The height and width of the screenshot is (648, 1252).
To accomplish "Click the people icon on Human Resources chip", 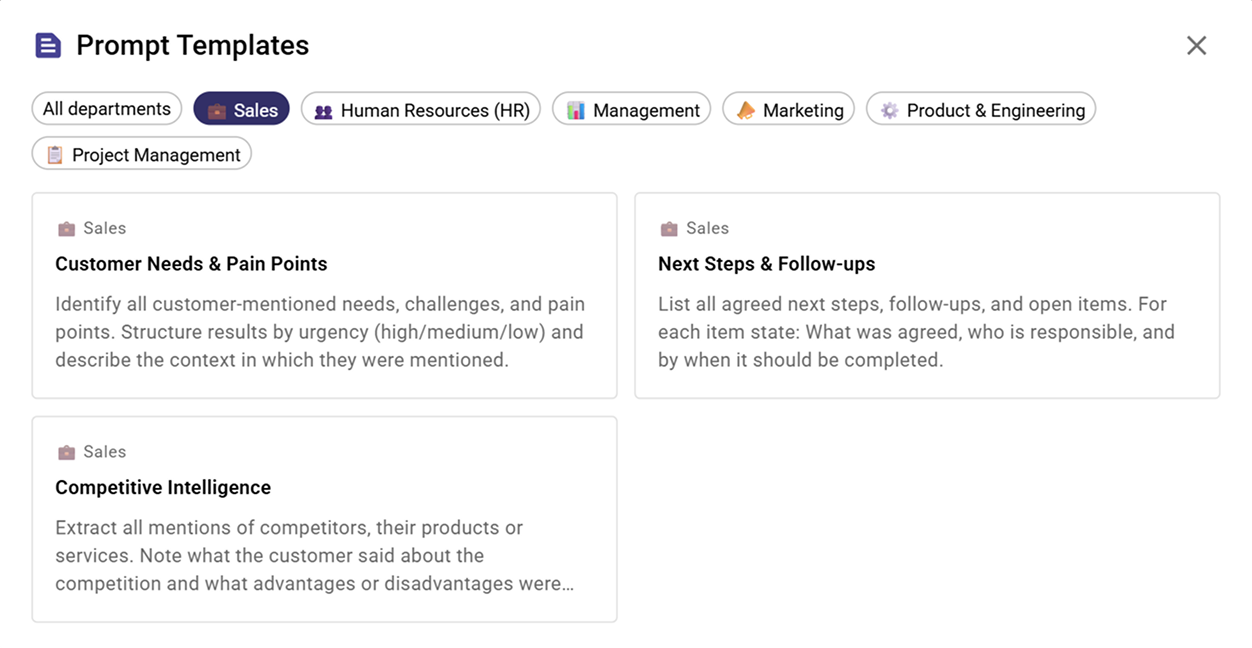I will click(x=321, y=109).
